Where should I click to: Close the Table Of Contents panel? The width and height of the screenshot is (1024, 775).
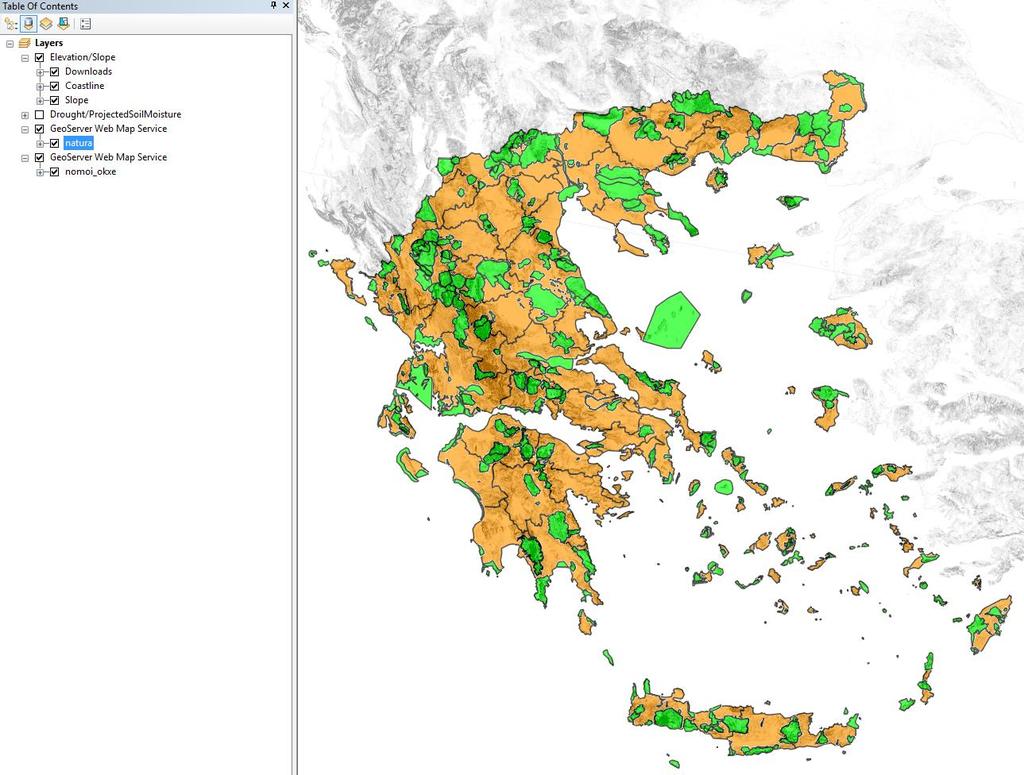[x=286, y=5]
